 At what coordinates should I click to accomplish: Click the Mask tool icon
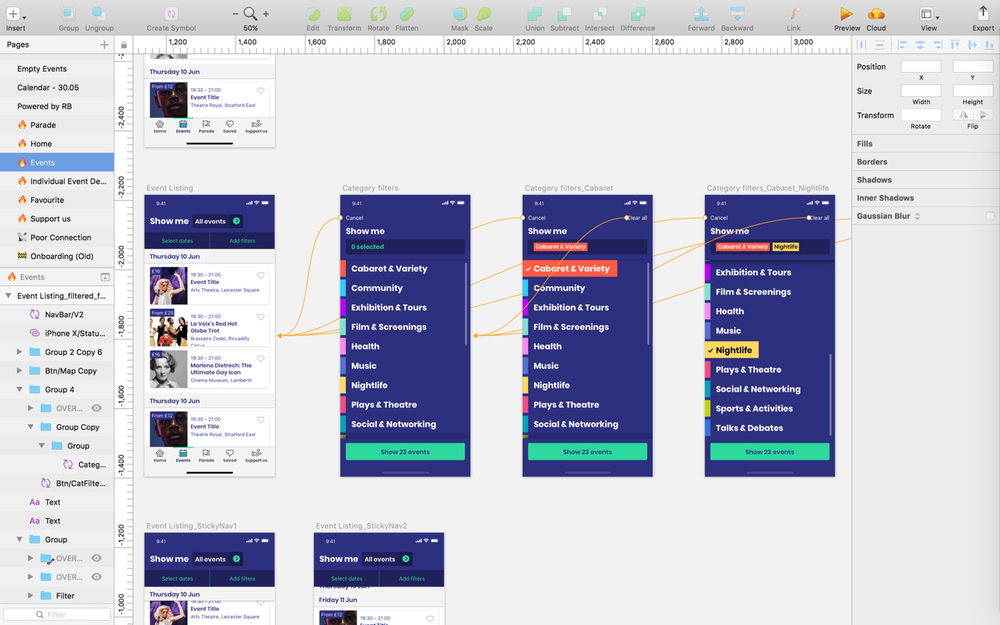459,14
